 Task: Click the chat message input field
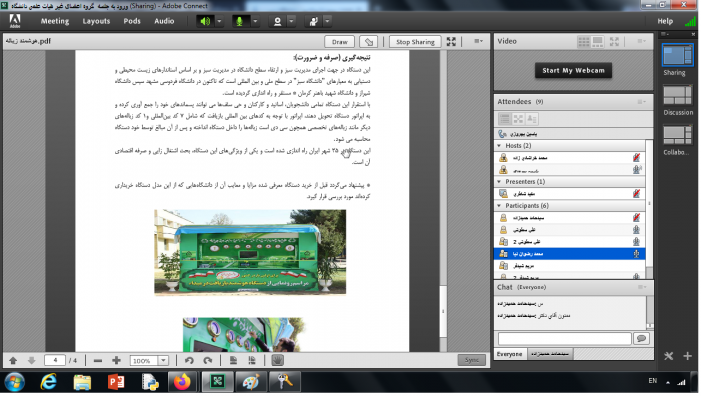(x=565, y=338)
